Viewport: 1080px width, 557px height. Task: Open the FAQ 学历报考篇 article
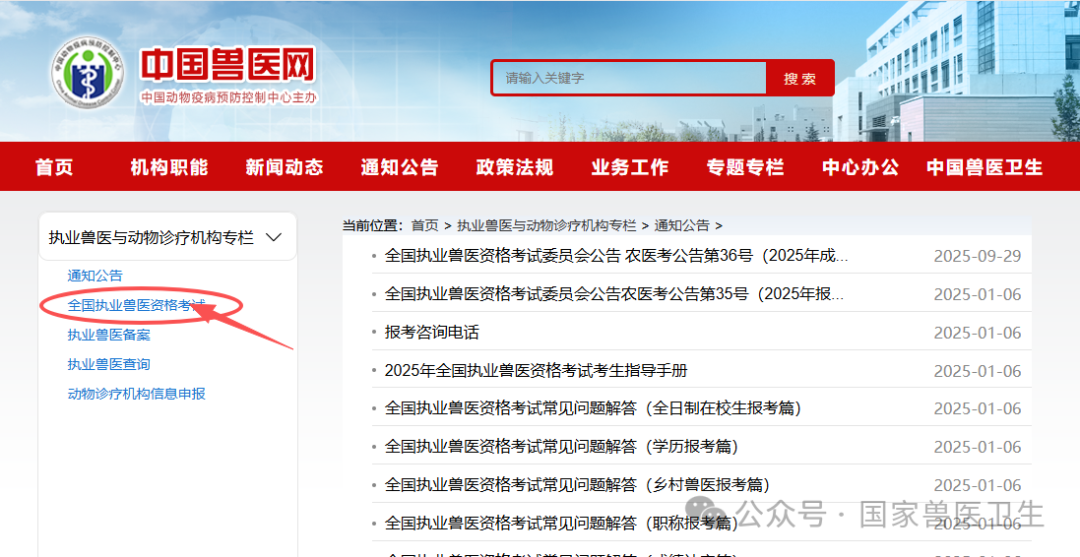click(x=561, y=446)
